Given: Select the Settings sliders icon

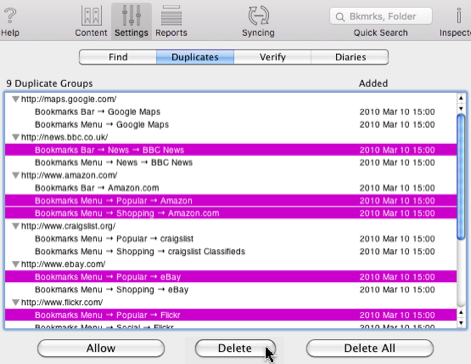Looking at the screenshot, I should (x=131, y=15).
